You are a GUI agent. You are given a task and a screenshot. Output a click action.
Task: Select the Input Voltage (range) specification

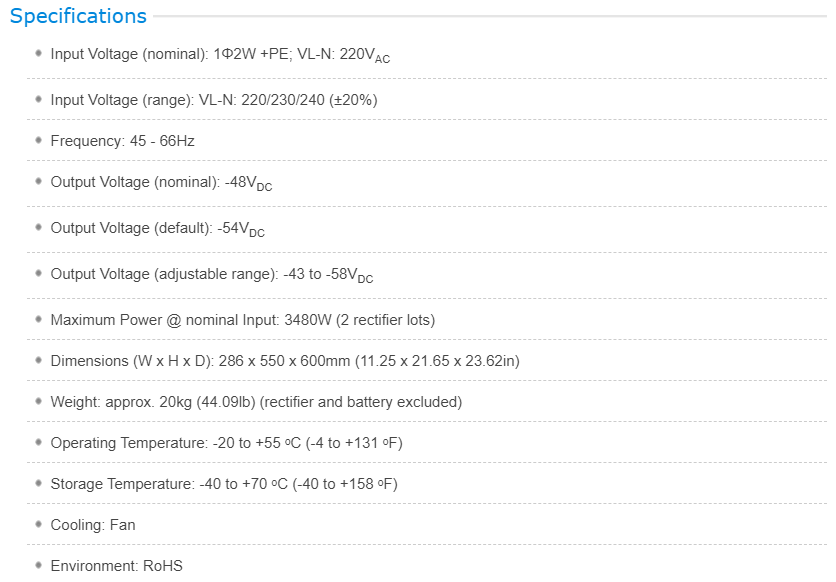click(x=214, y=100)
